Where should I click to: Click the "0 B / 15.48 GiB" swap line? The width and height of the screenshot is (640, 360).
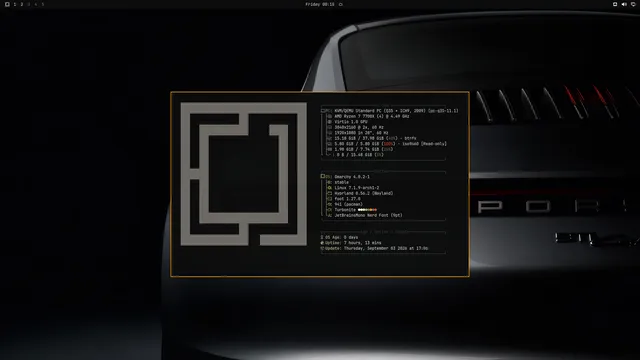pos(360,155)
